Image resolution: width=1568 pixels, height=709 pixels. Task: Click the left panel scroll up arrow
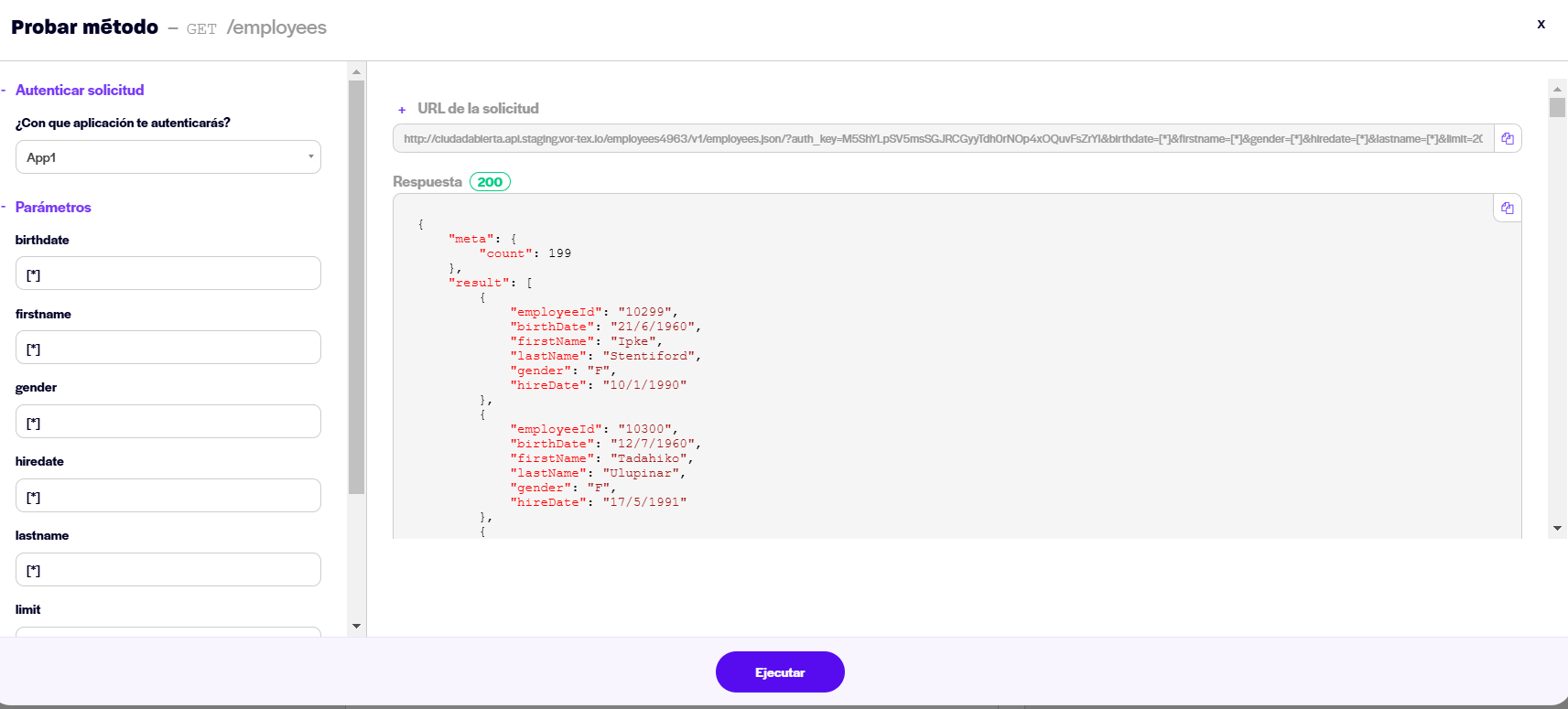[357, 71]
